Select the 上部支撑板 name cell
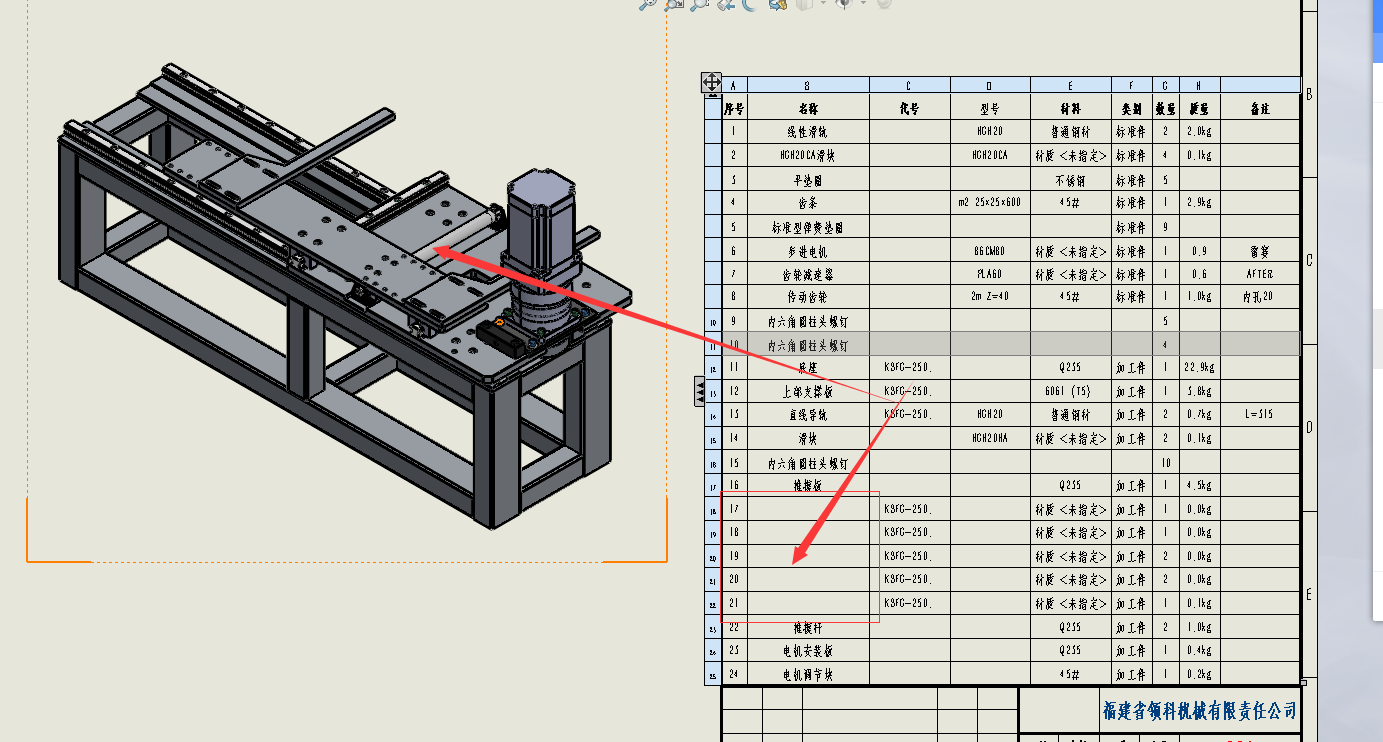The image size is (1383, 742). (x=808, y=392)
